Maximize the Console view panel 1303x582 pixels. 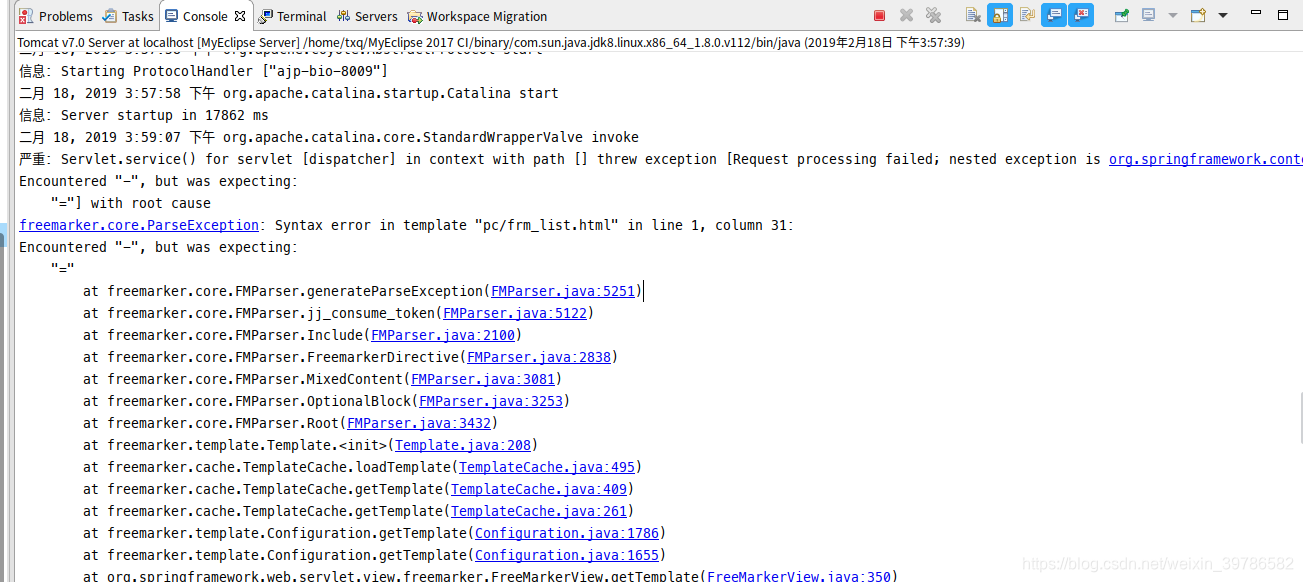1283,15
